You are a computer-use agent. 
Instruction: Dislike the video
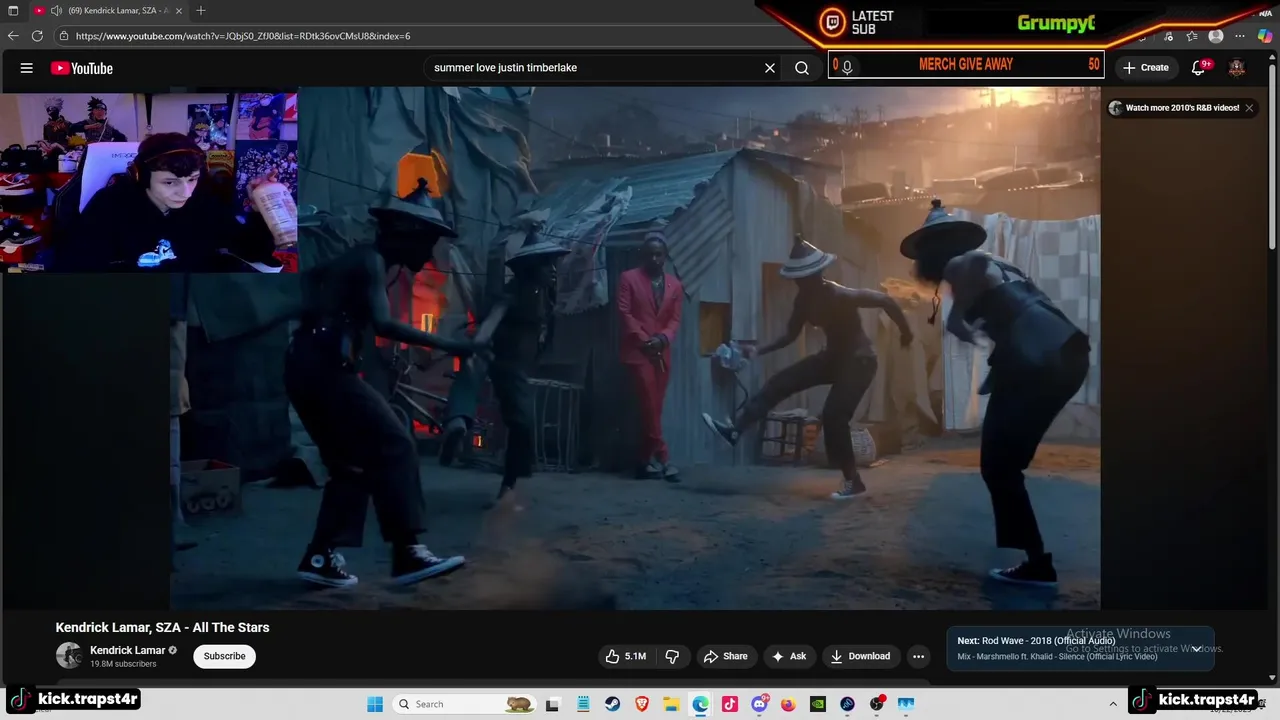click(672, 656)
